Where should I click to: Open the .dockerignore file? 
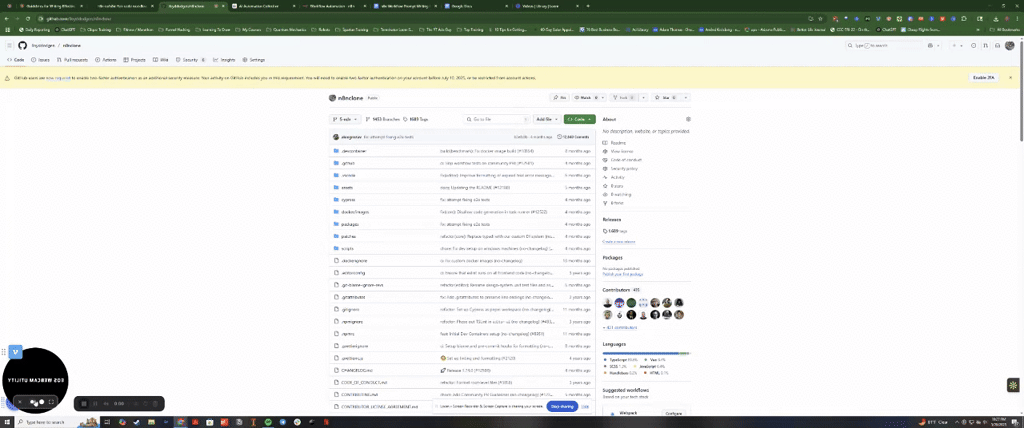[x=354, y=260]
